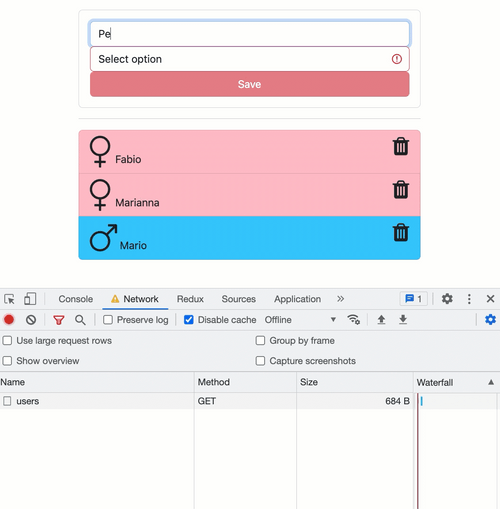500x509 pixels.
Task: Clear the network log
Action: 31,320
